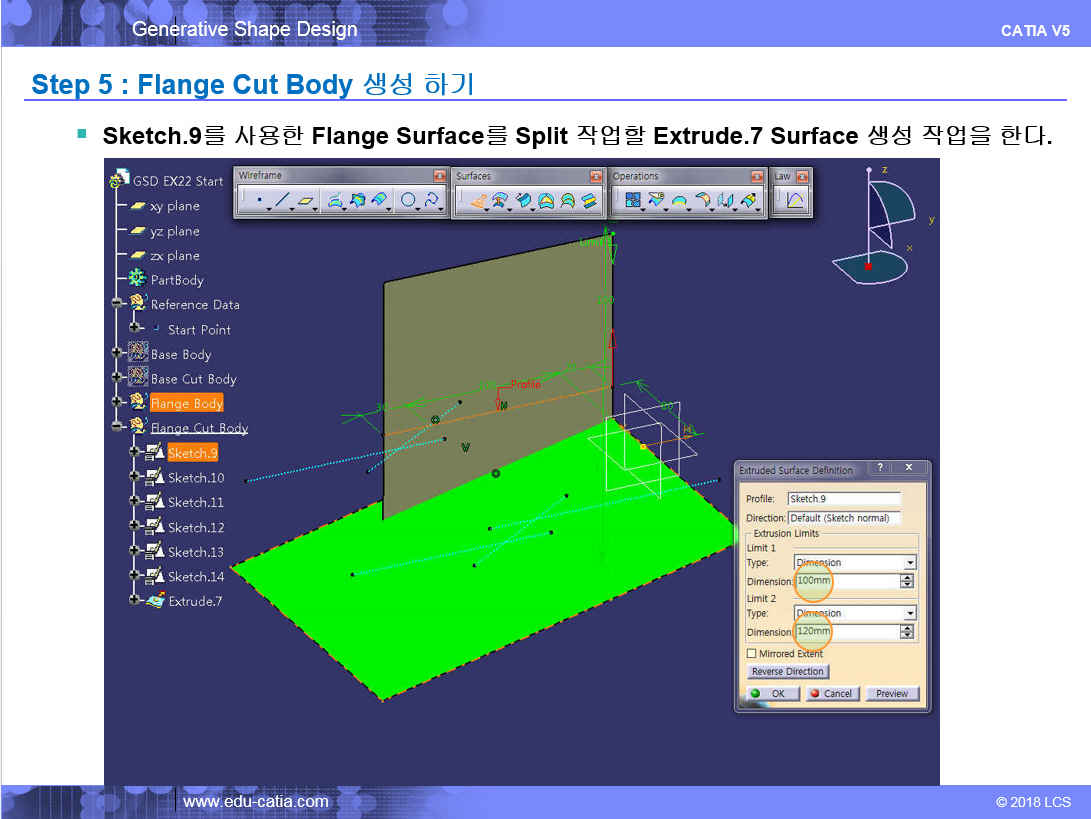Screen dimensions: 1091x819
Task: Click the Reverse Direction button
Action: tap(788, 672)
